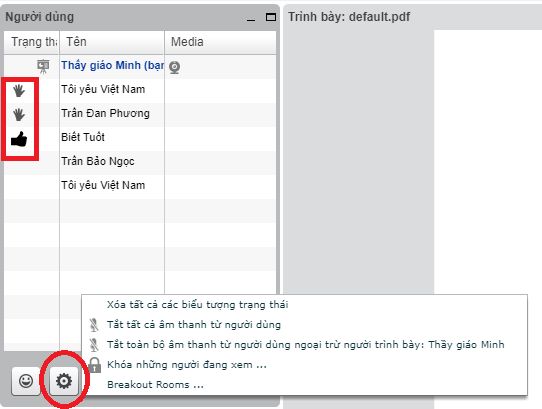This screenshot has width=542, height=409.
Task: Click padlock icon beside Khóa những người đang xem
Action: click(94, 365)
